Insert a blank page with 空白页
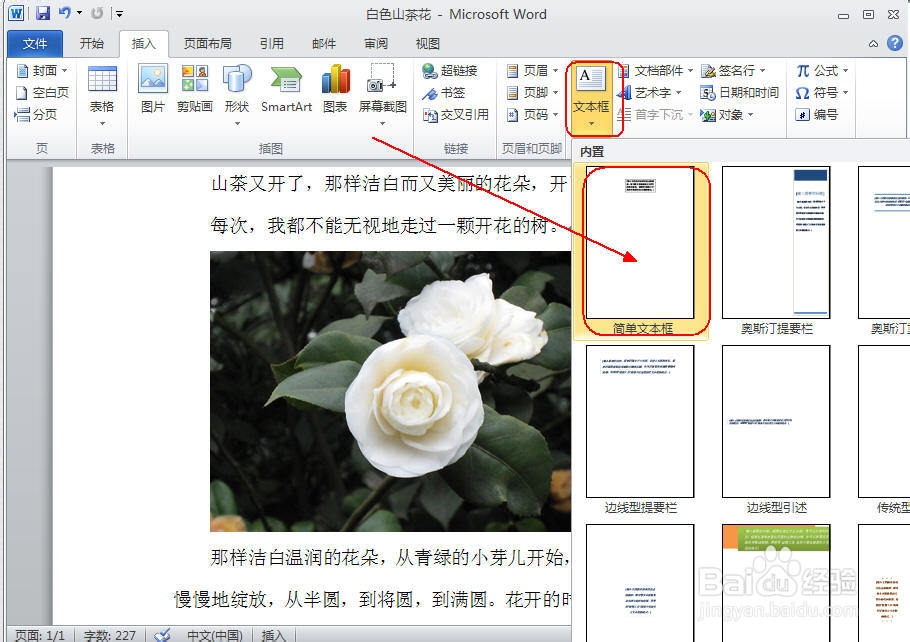 (42, 92)
